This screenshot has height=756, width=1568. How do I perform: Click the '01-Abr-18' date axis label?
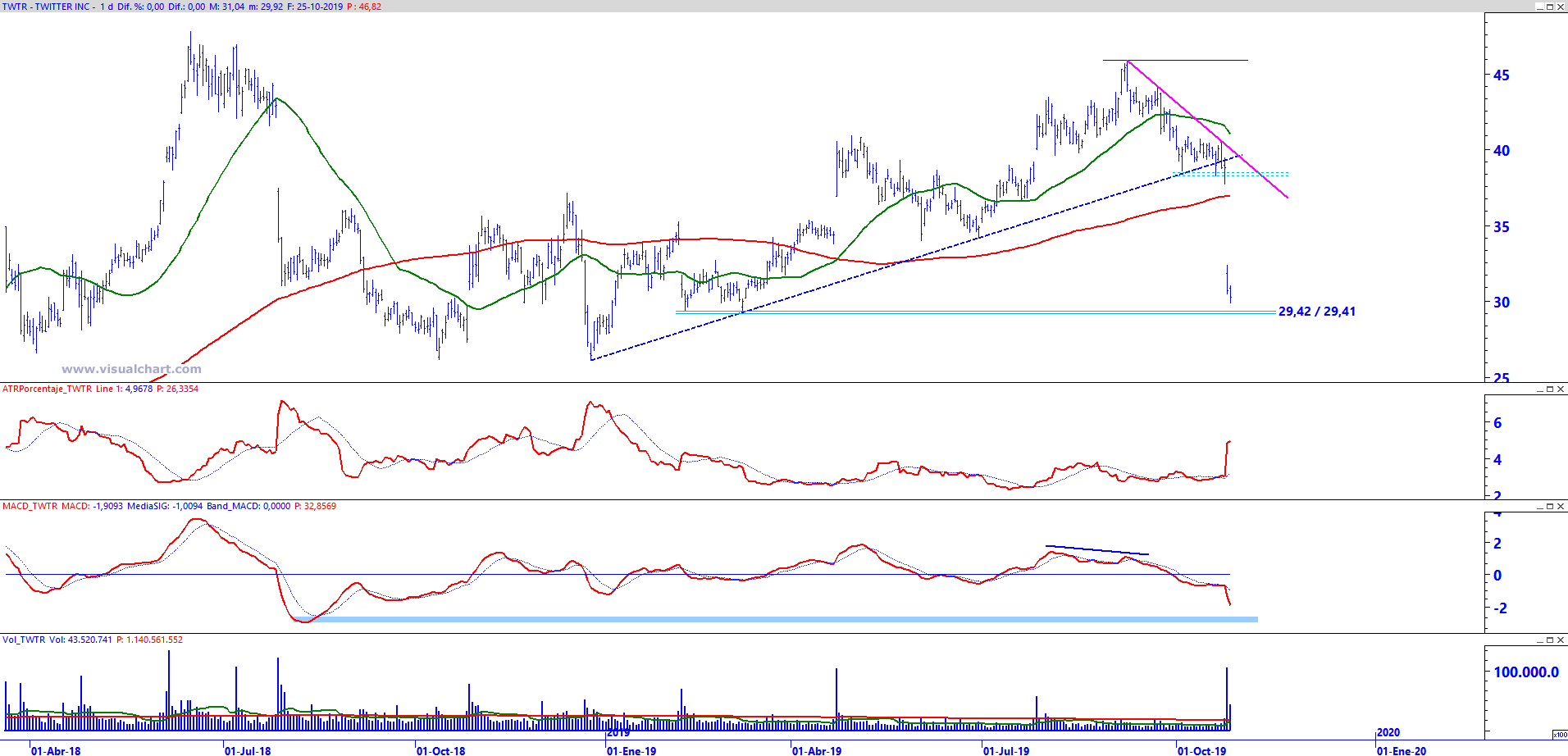tap(56, 750)
